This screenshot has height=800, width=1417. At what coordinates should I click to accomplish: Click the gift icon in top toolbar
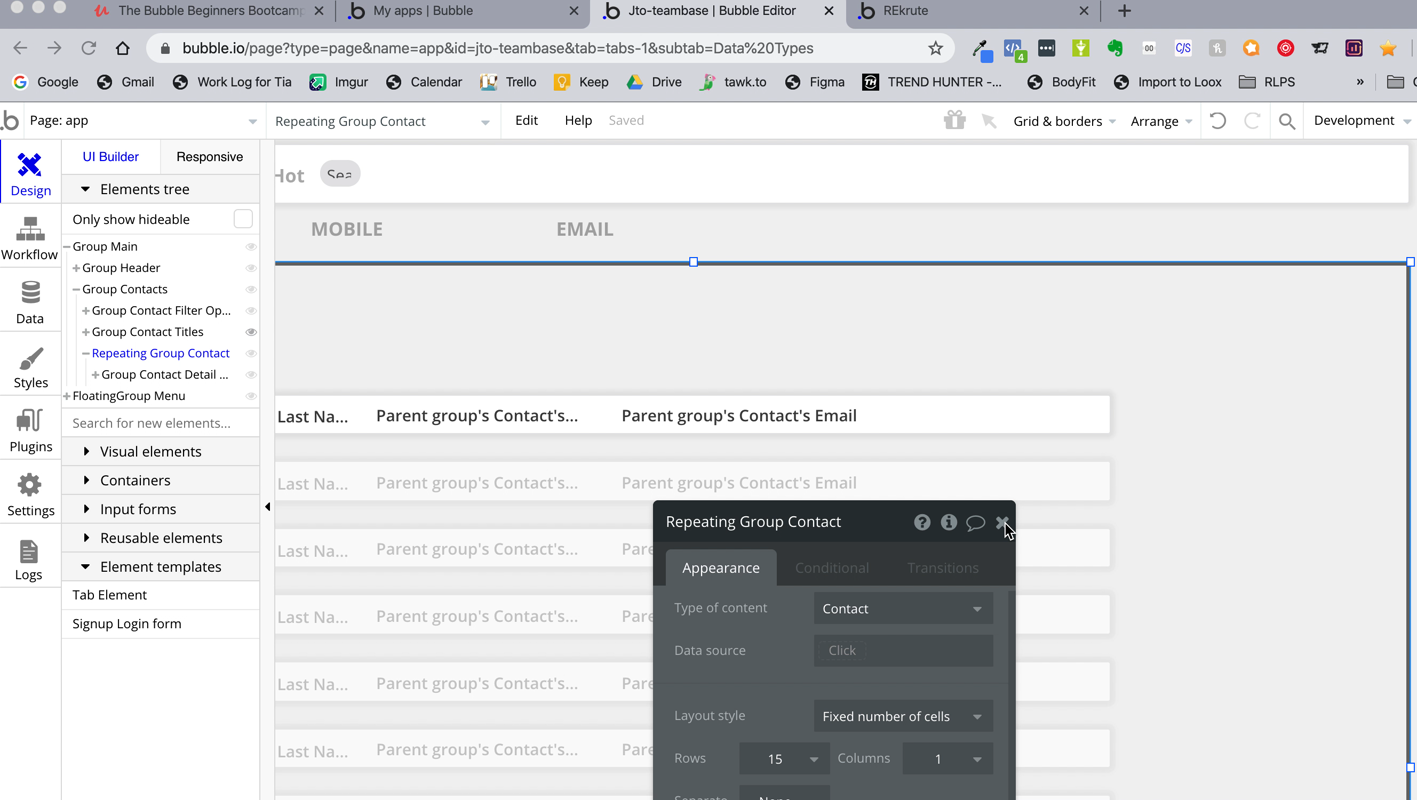click(x=954, y=121)
